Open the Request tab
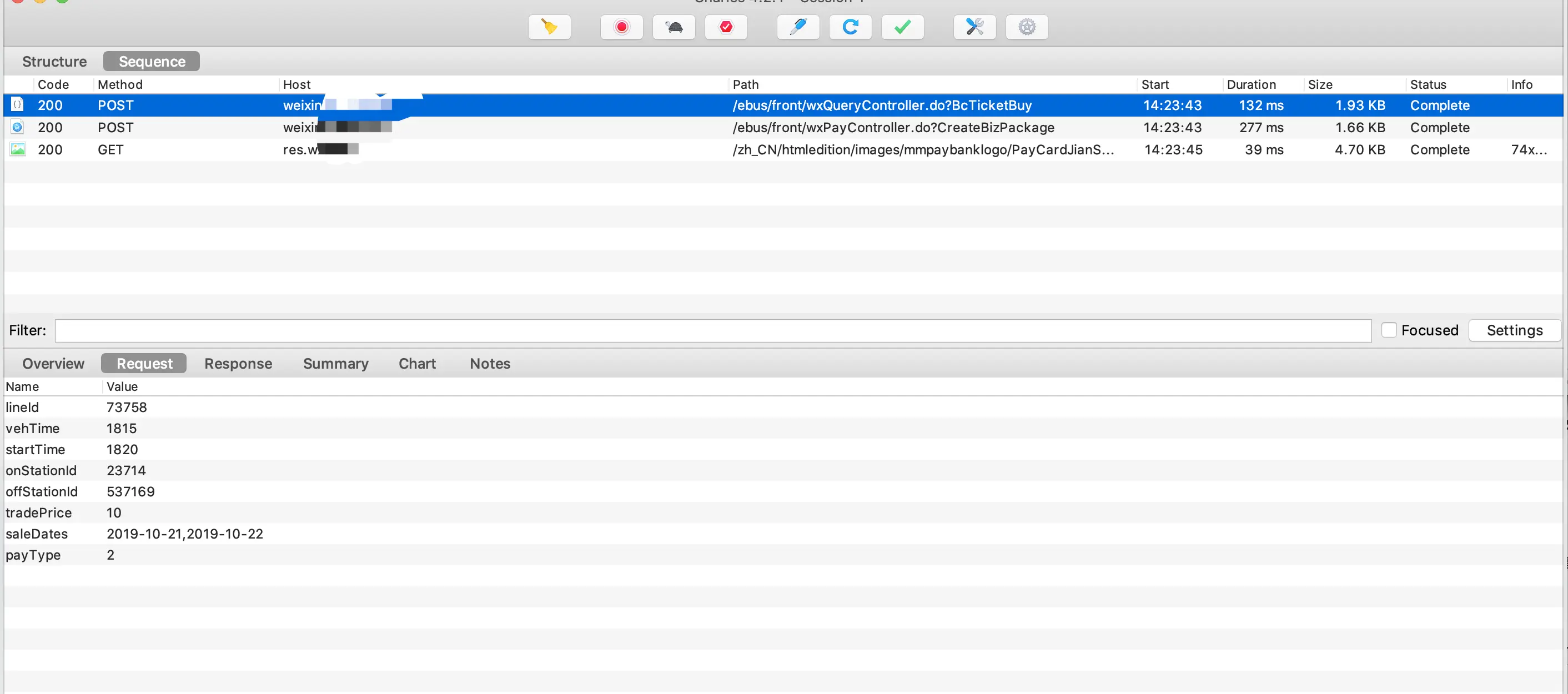 coord(144,364)
